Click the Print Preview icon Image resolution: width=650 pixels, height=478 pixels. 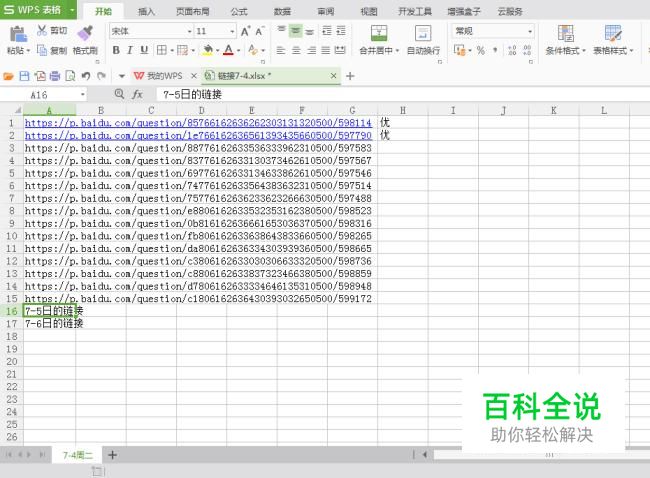pyautogui.click(x=70, y=76)
